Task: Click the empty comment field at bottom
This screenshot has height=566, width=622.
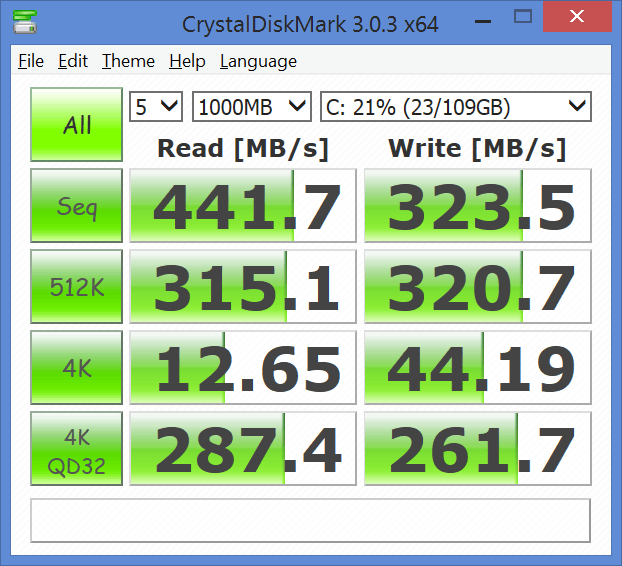Action: [x=311, y=520]
